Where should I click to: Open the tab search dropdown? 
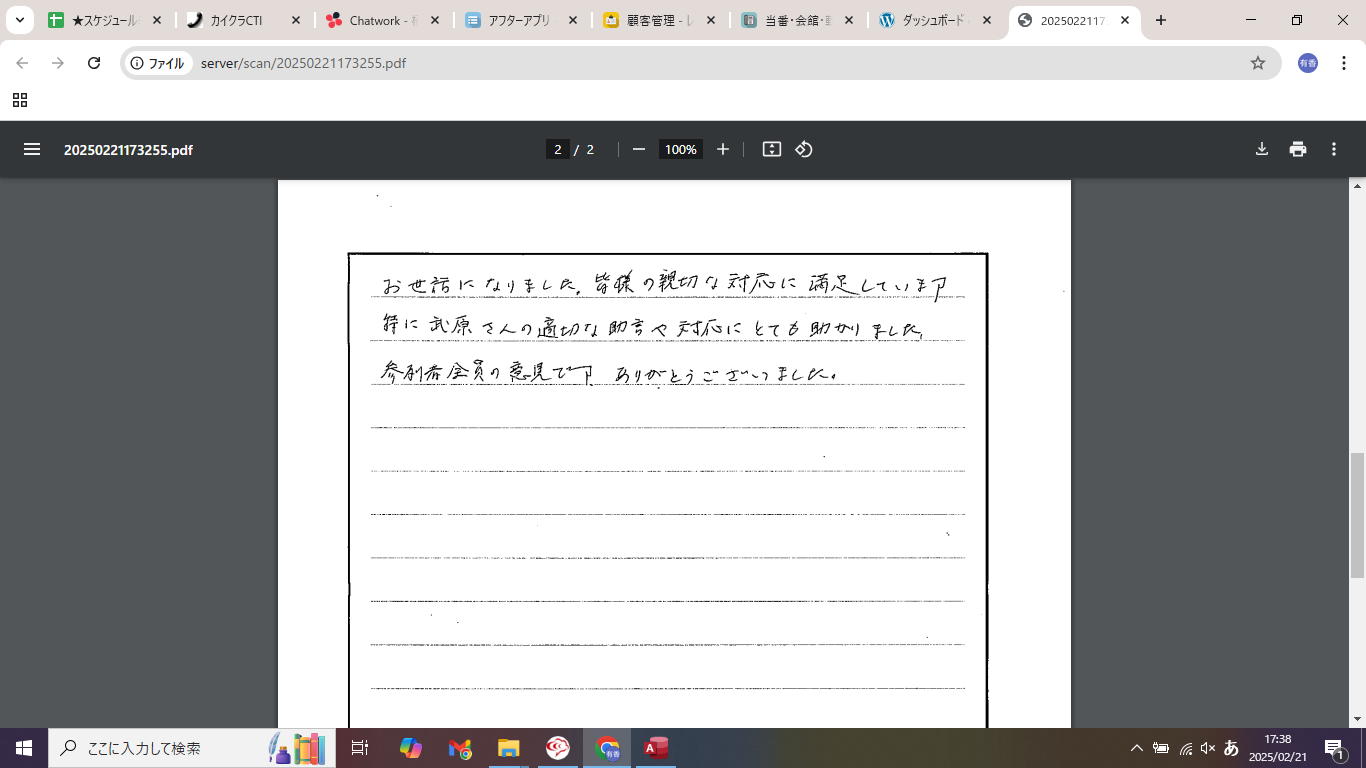click(19, 20)
